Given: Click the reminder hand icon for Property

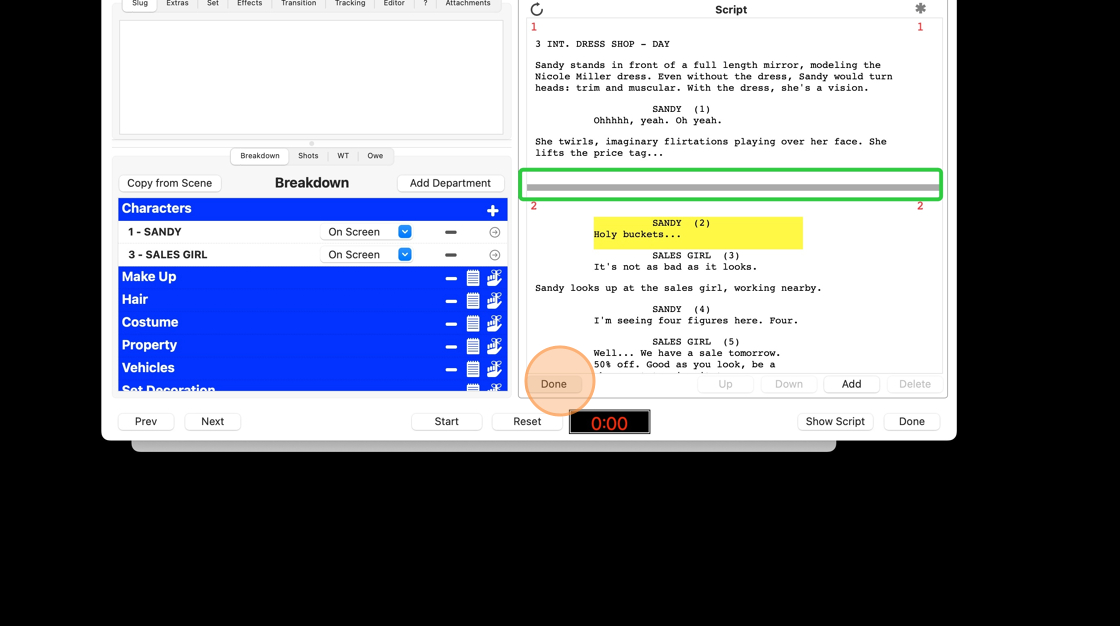Looking at the screenshot, I should pyautogui.click(x=494, y=346).
